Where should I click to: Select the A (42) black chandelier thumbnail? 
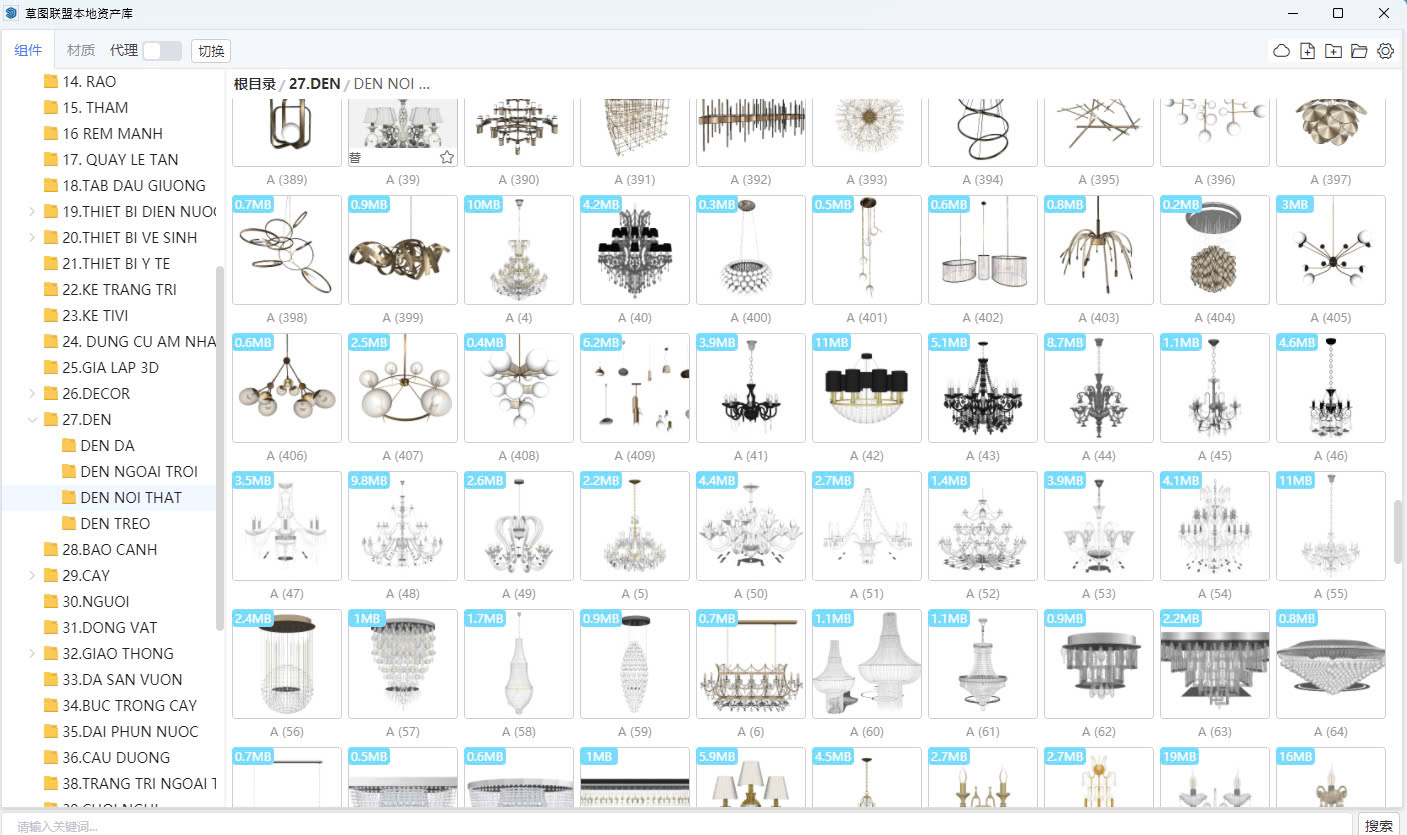pos(866,388)
